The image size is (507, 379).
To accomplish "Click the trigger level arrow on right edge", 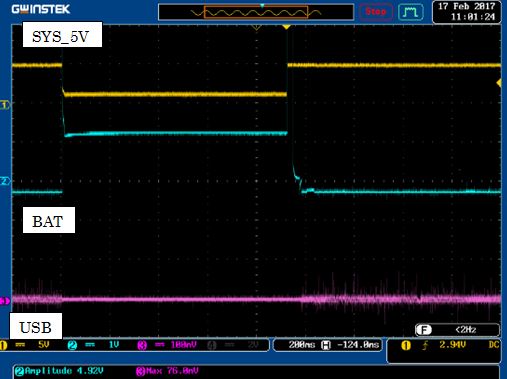I will (x=499, y=83).
